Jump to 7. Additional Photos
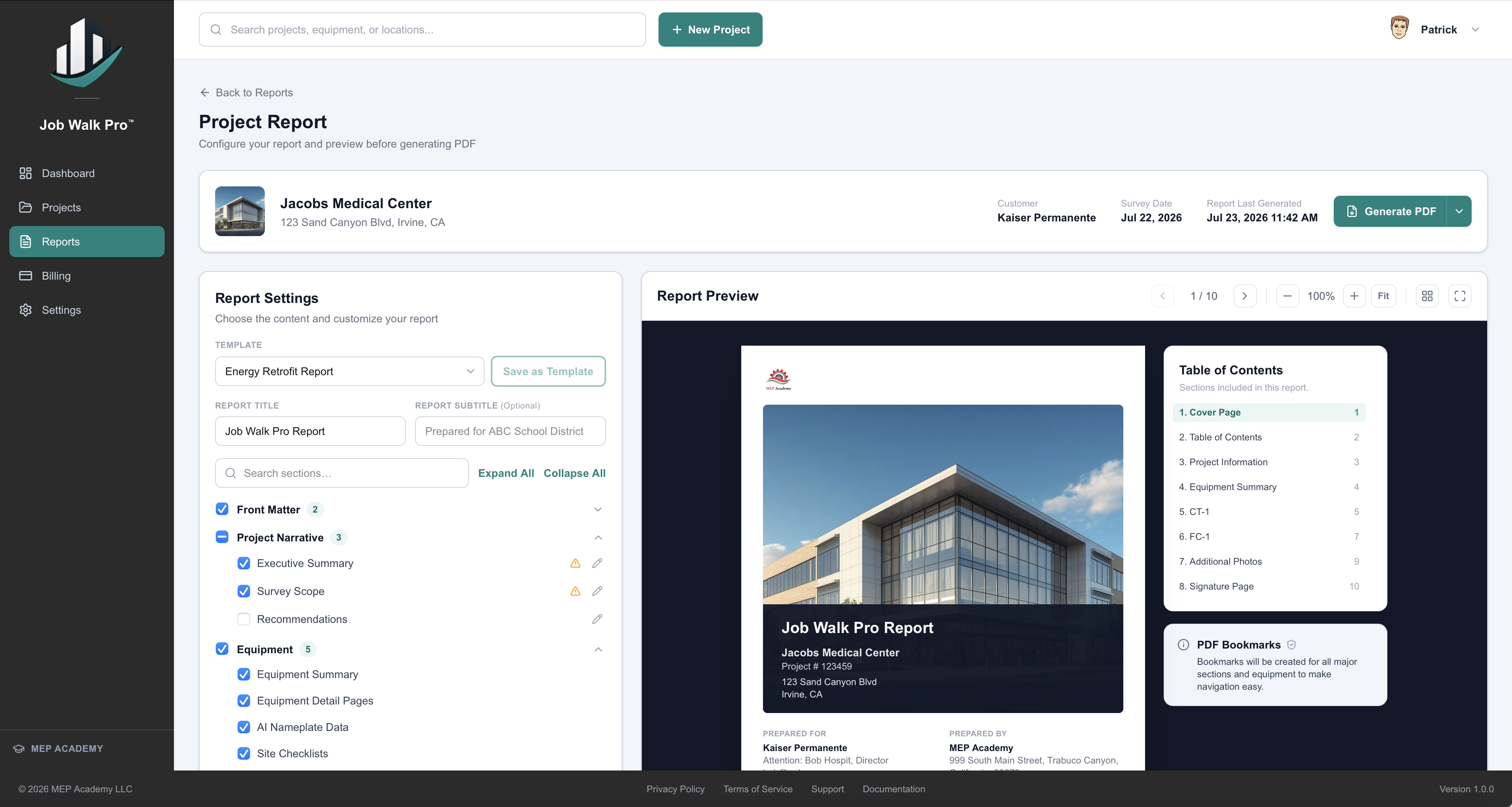 click(x=1269, y=561)
